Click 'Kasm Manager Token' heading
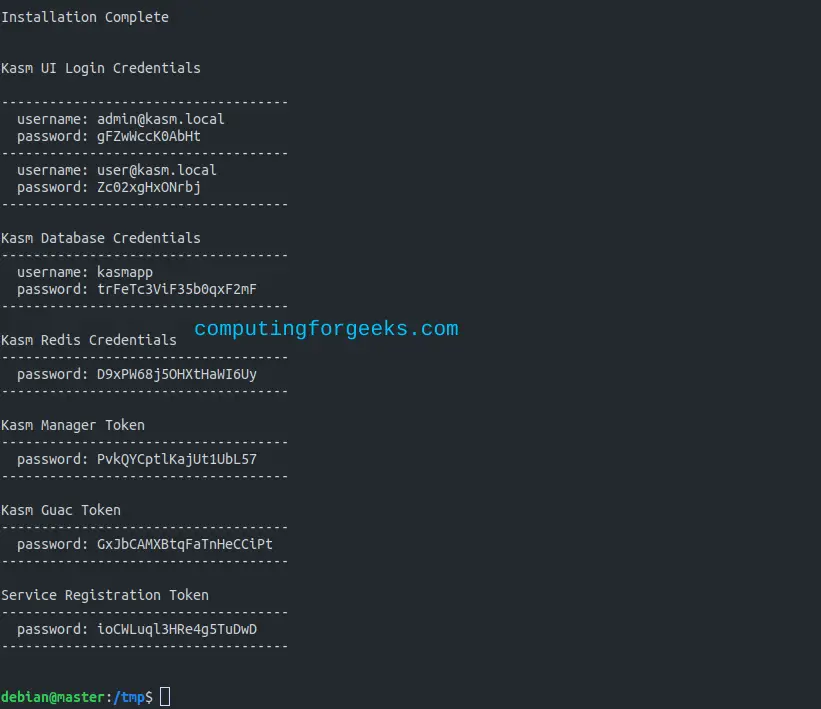821x709 pixels. pos(73,426)
